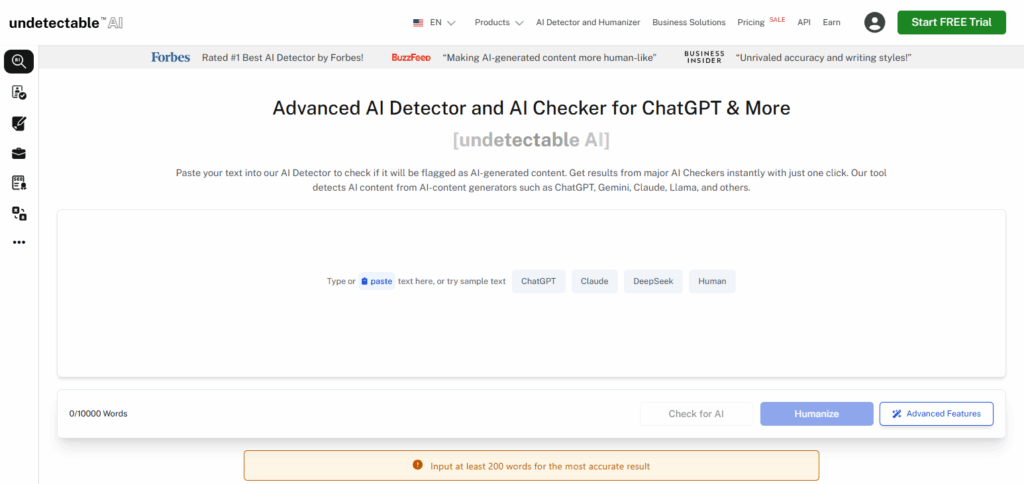Click the orange warning exclamation icon

point(417,465)
